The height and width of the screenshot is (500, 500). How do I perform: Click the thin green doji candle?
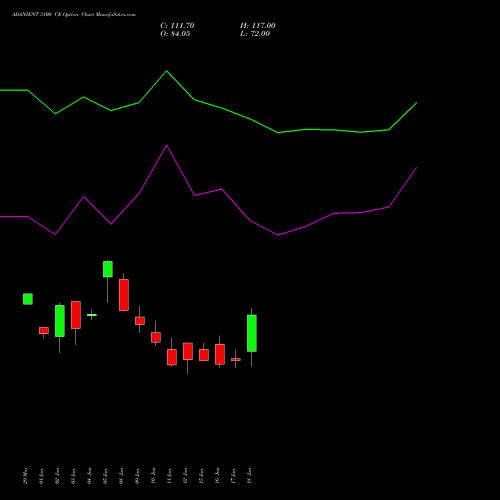tap(92, 315)
